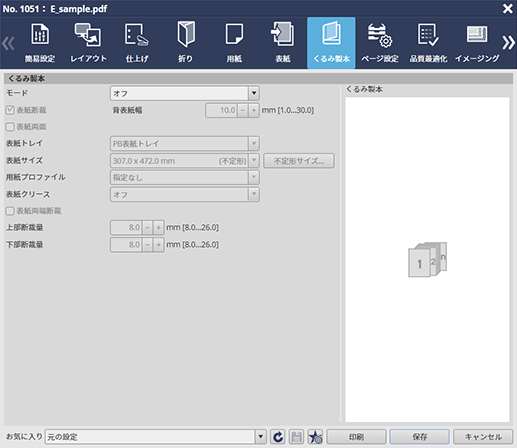Click the reset favorites refresh icon
The height and width of the screenshot is (448, 517).
278,437
